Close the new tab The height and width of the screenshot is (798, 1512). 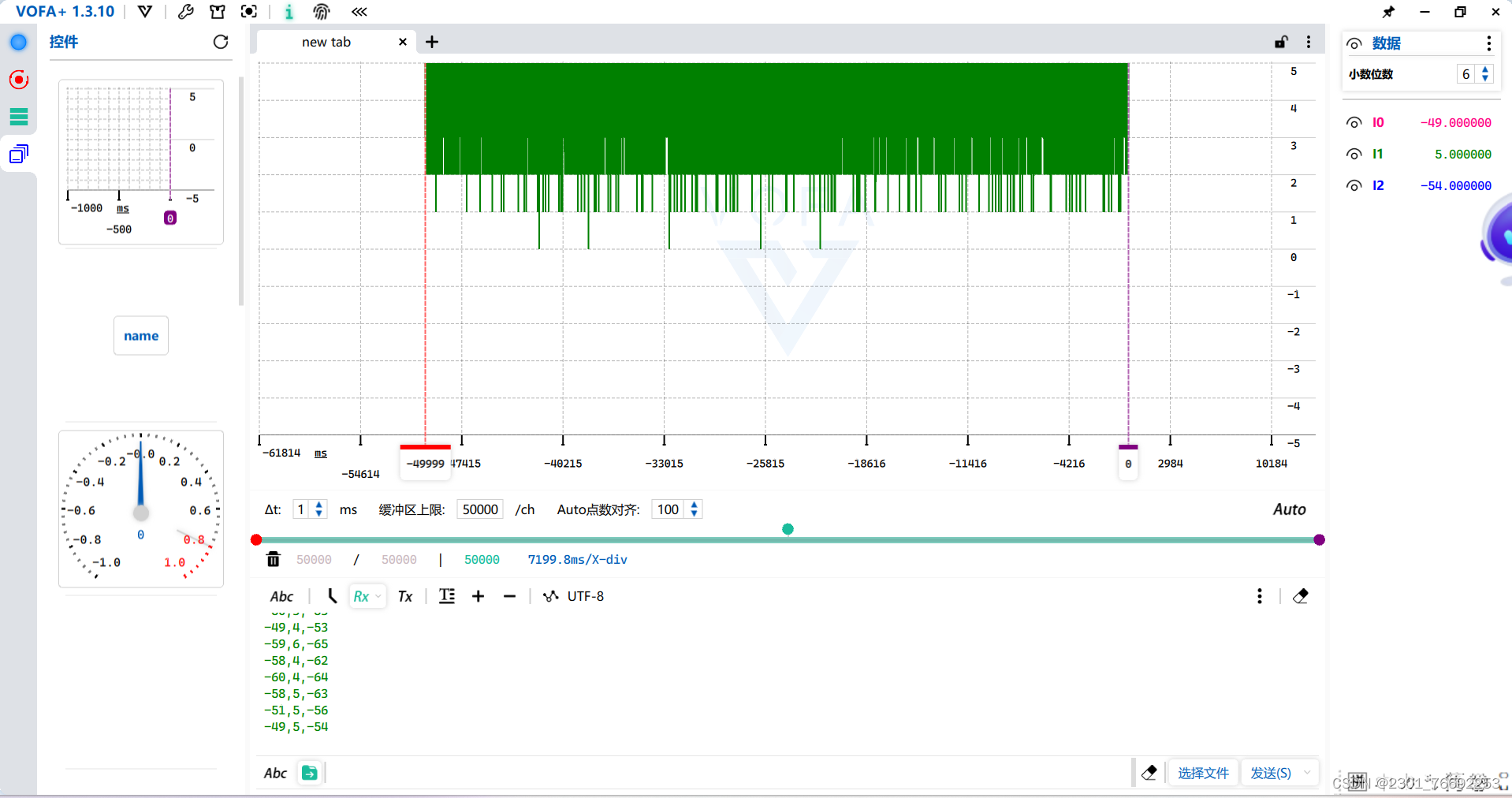click(403, 42)
